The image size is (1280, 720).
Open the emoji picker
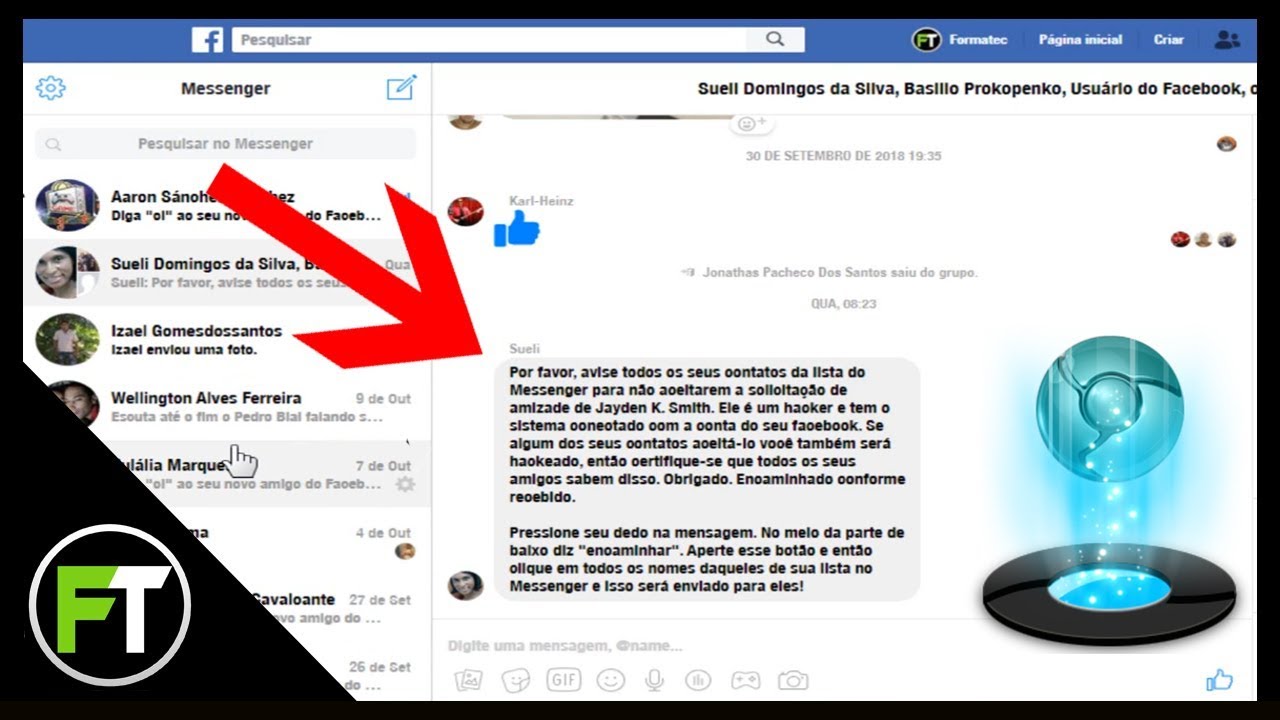610,680
